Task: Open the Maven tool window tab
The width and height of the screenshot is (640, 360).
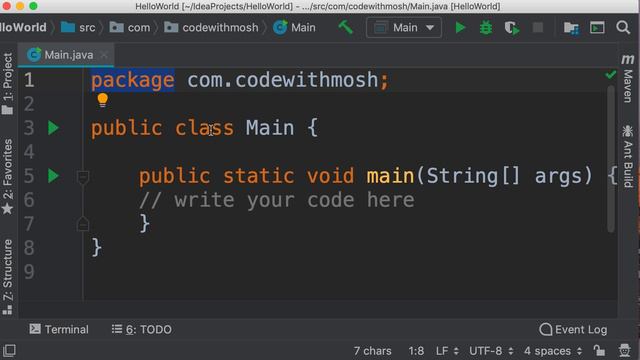Action: (x=628, y=78)
